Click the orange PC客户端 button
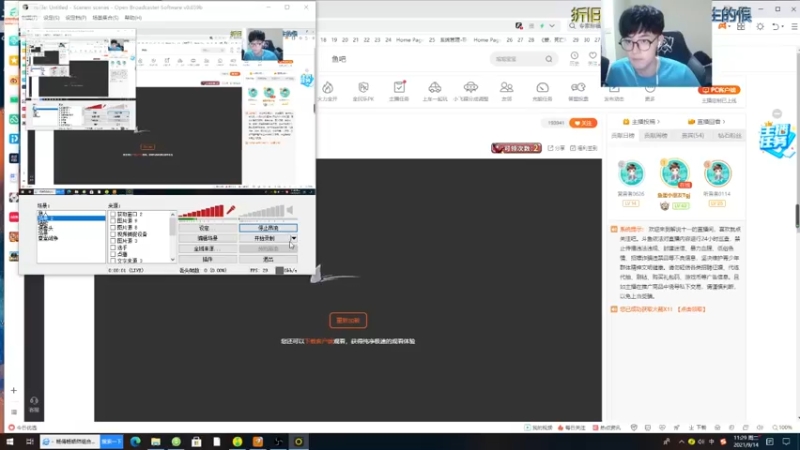 click(x=719, y=90)
